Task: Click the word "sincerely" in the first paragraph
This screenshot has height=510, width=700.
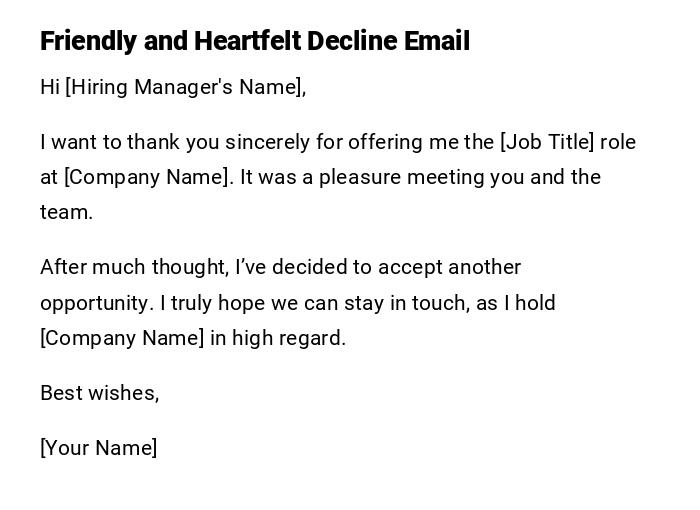Action: point(269,142)
